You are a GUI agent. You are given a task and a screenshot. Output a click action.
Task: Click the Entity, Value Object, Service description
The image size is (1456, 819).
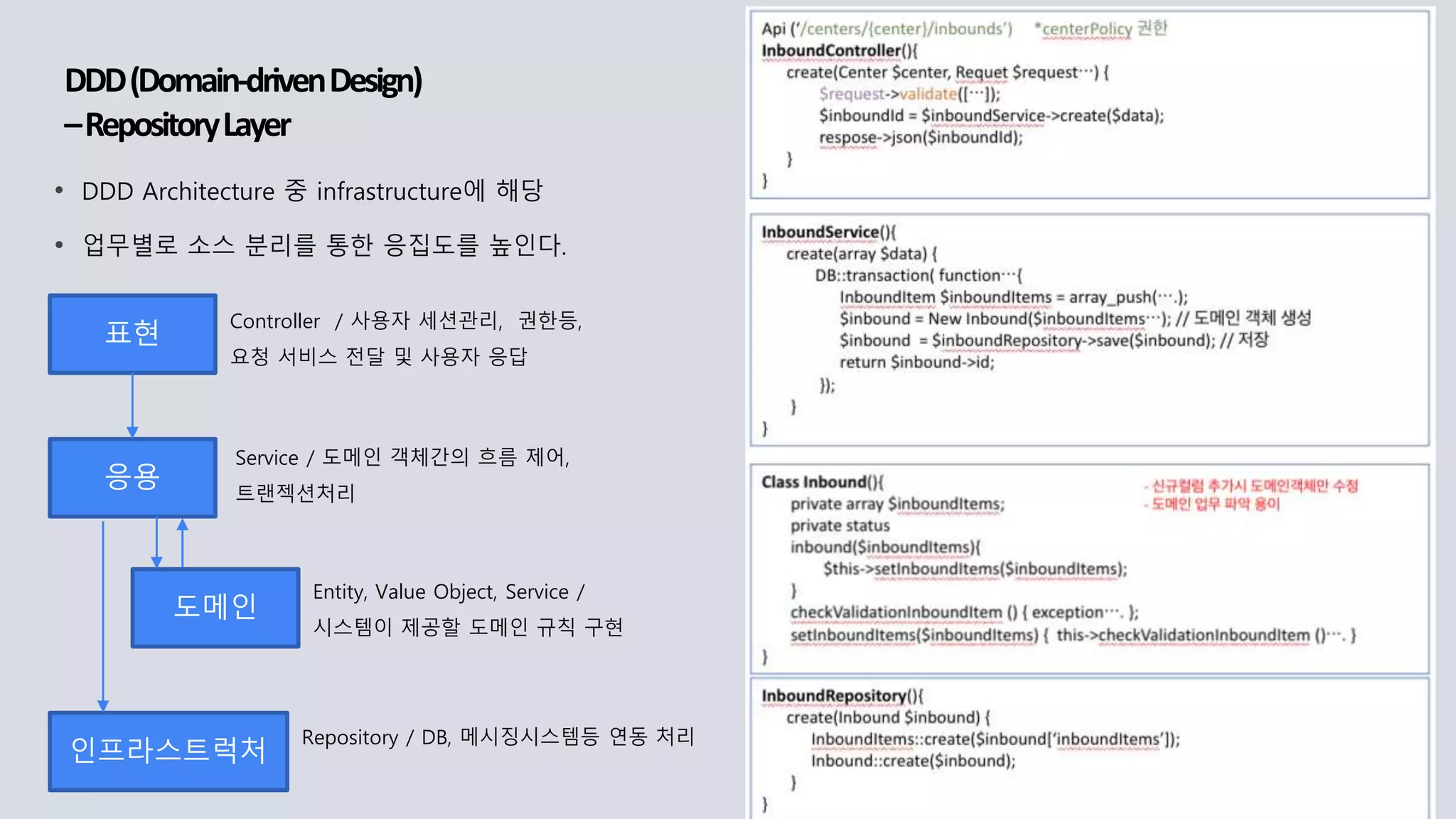coord(468,609)
